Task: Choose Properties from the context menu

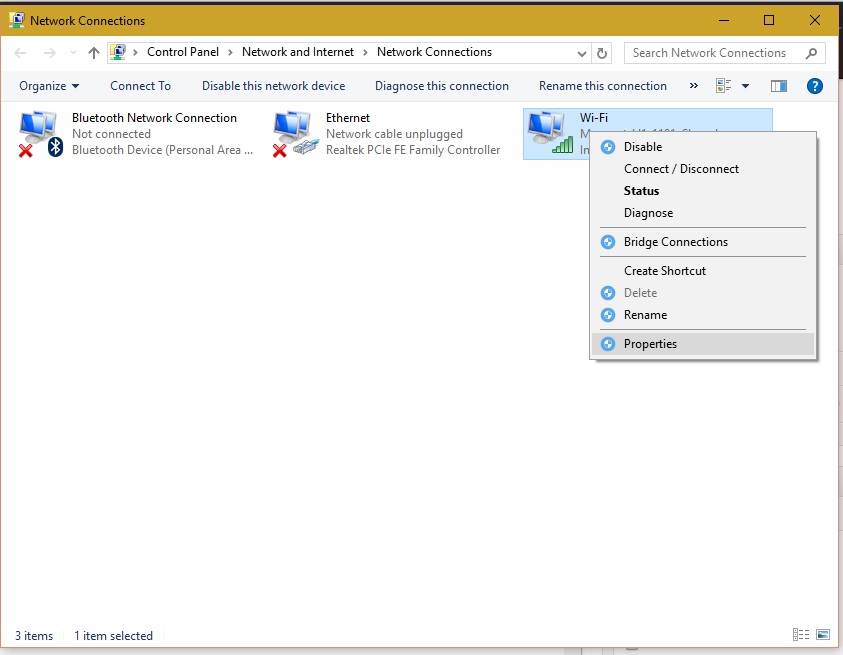Action: click(650, 344)
